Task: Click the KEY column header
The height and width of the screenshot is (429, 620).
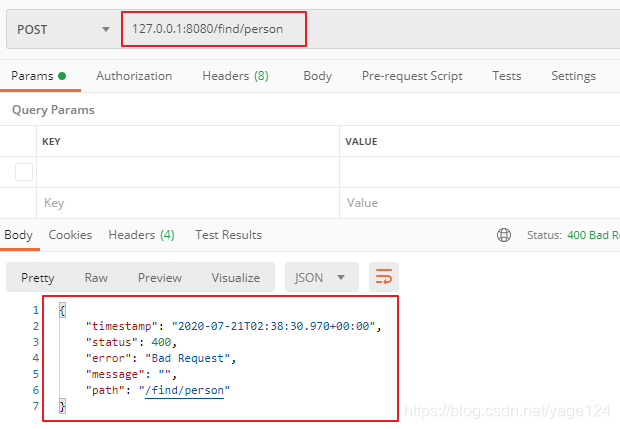Action: coord(51,142)
